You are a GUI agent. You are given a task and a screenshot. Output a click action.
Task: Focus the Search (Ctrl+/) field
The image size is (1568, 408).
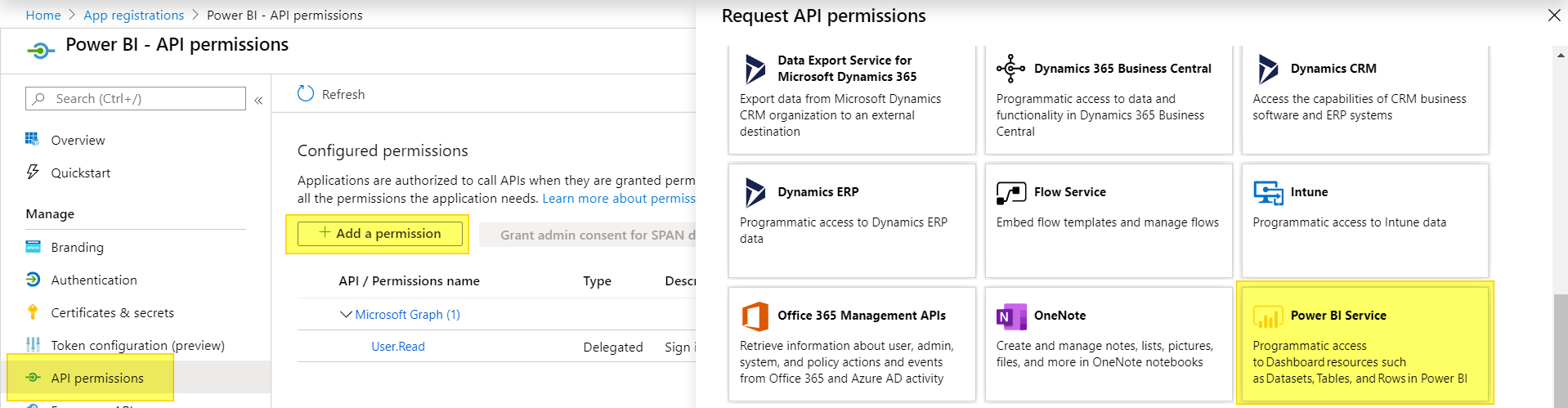click(136, 98)
